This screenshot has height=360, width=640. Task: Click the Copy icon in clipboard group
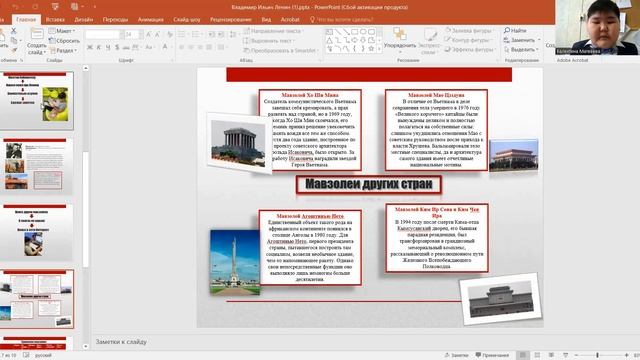click(14, 40)
